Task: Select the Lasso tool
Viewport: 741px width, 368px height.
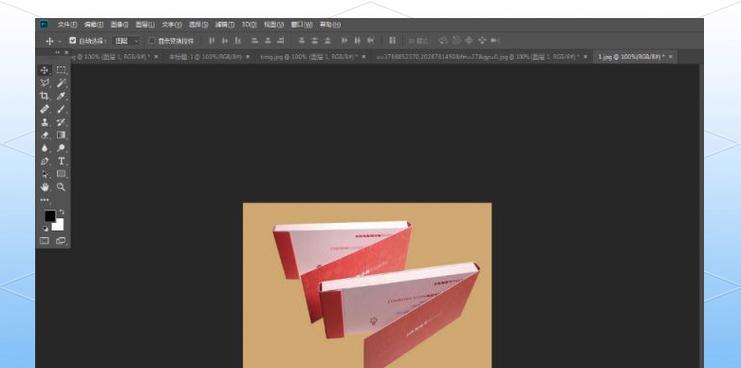Action: click(44, 83)
